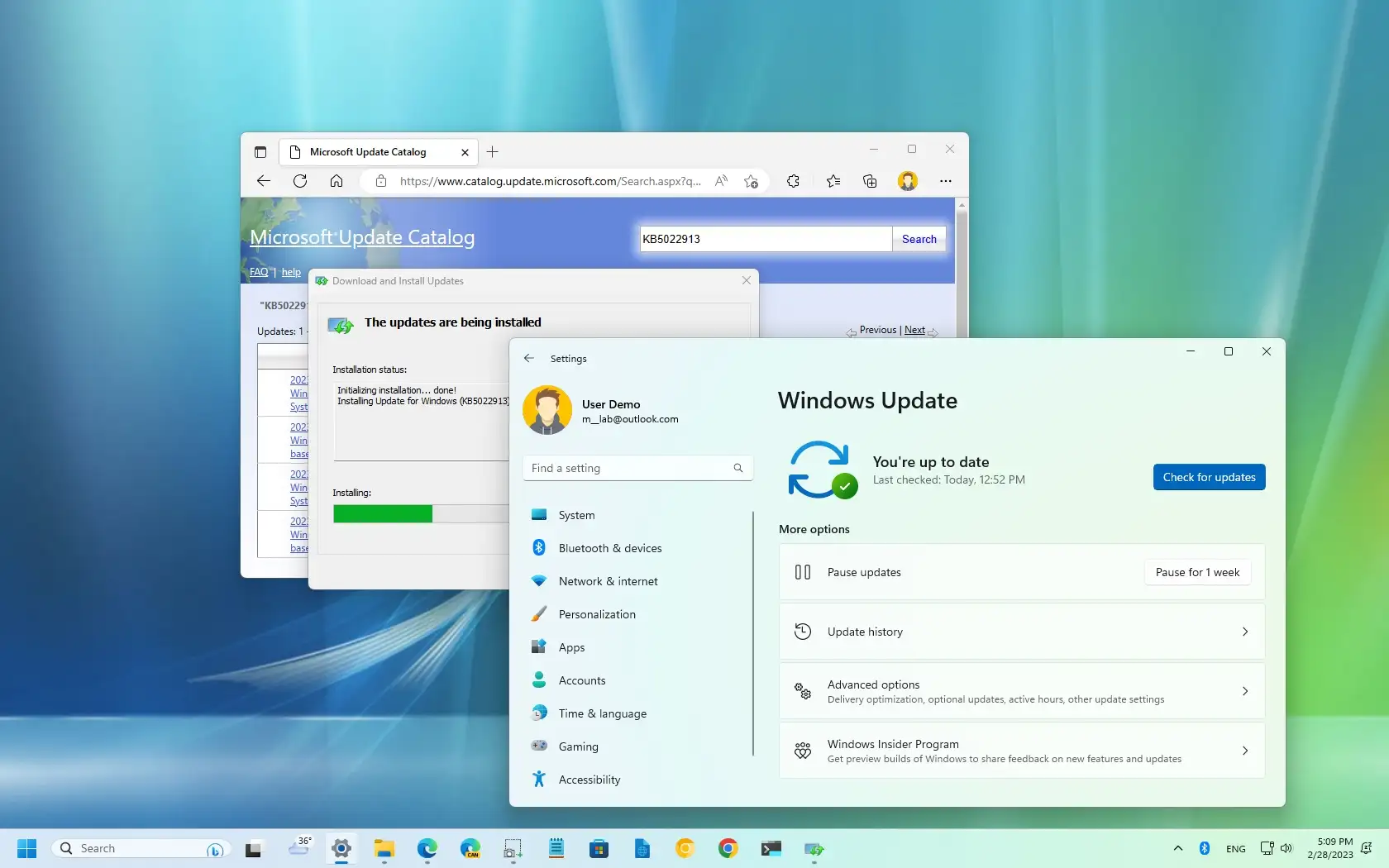Open the Edge Collections icon
This screenshot has height=868, width=1389.
tap(870, 181)
